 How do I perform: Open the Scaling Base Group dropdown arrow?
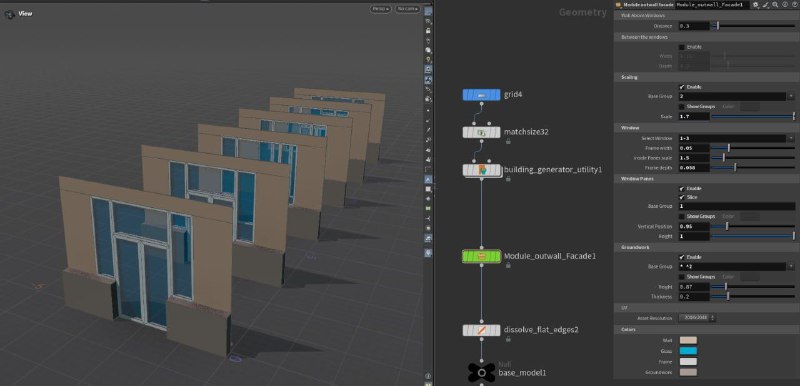tap(791, 96)
